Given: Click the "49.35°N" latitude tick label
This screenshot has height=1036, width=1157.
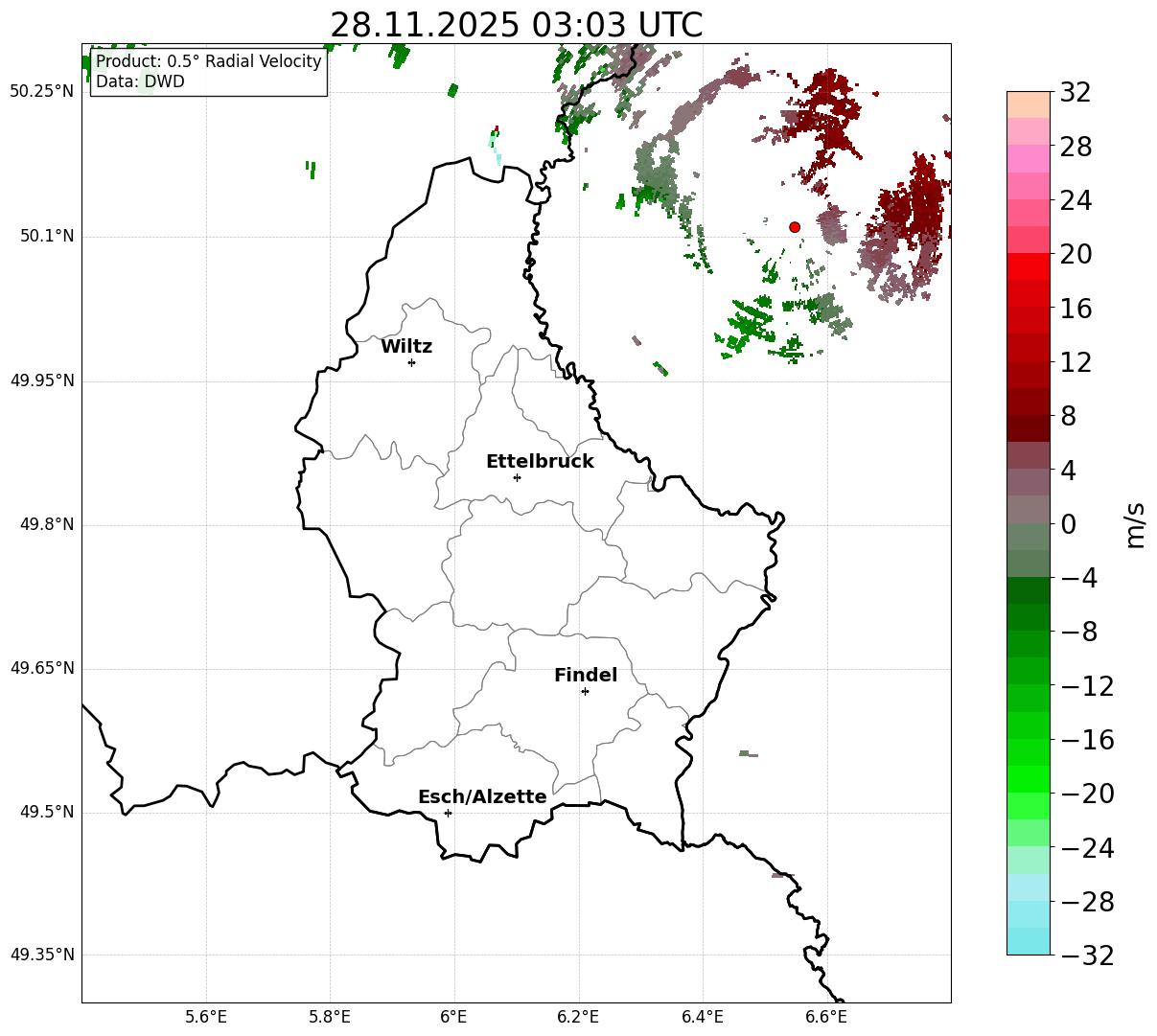Looking at the screenshot, I should (41, 955).
